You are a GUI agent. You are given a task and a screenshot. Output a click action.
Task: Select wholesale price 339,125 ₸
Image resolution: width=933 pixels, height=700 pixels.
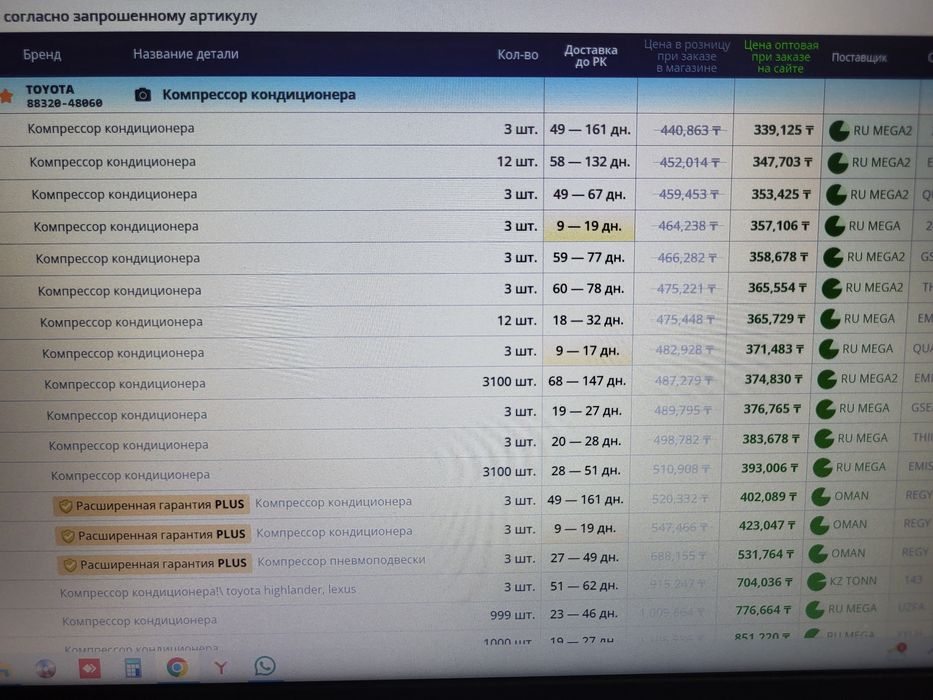pyautogui.click(x=783, y=130)
